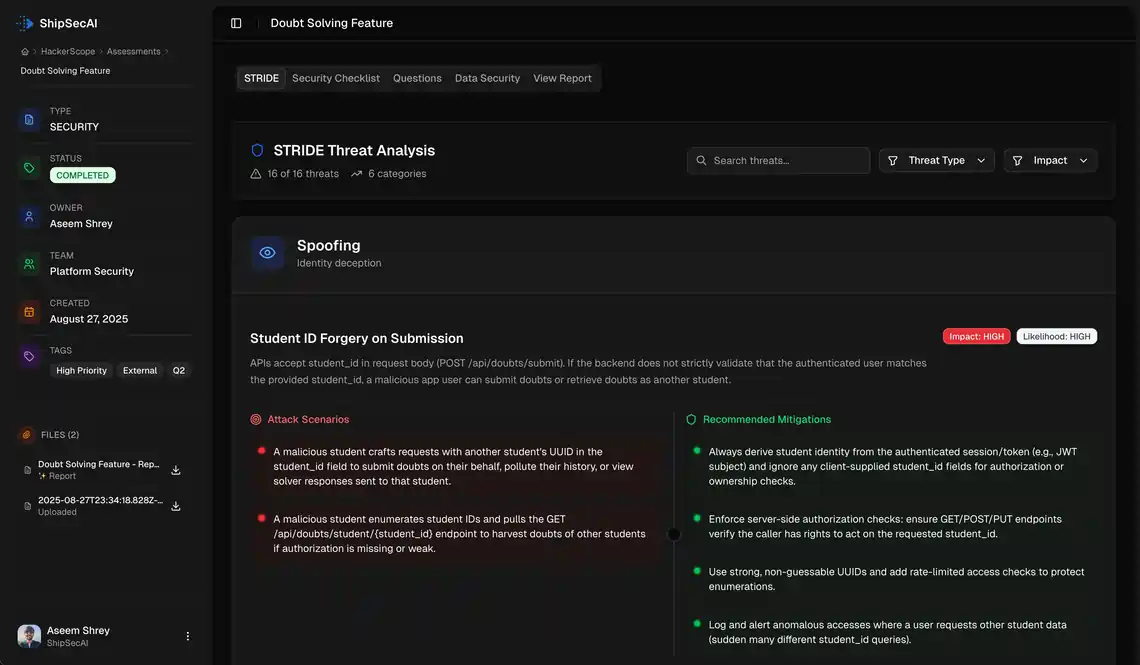1140x665 pixels.
Task: Click the categories trend arrow icon
Action: [x=356, y=174]
